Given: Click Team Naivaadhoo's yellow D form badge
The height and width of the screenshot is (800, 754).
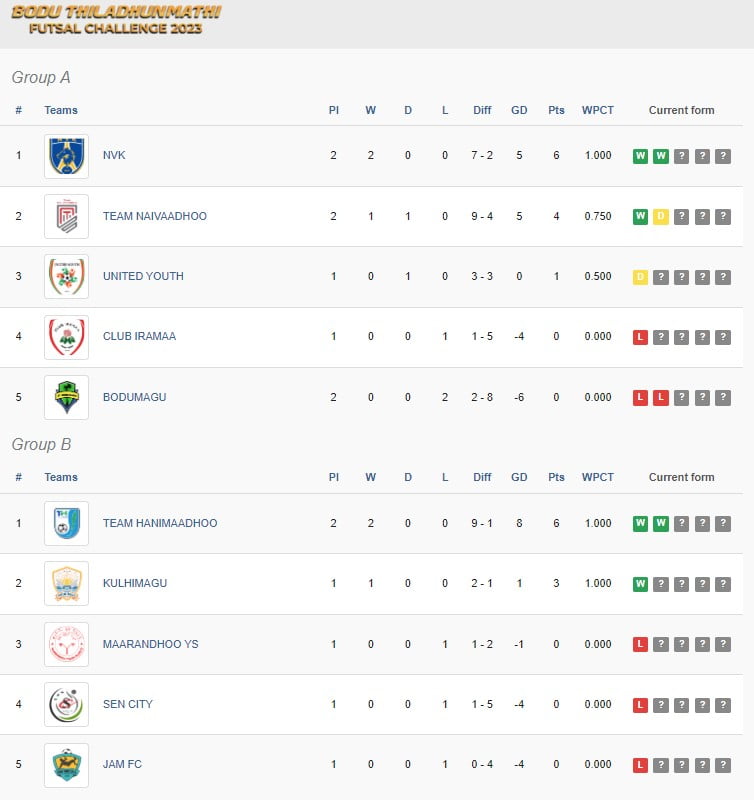Looking at the screenshot, I should click(661, 217).
